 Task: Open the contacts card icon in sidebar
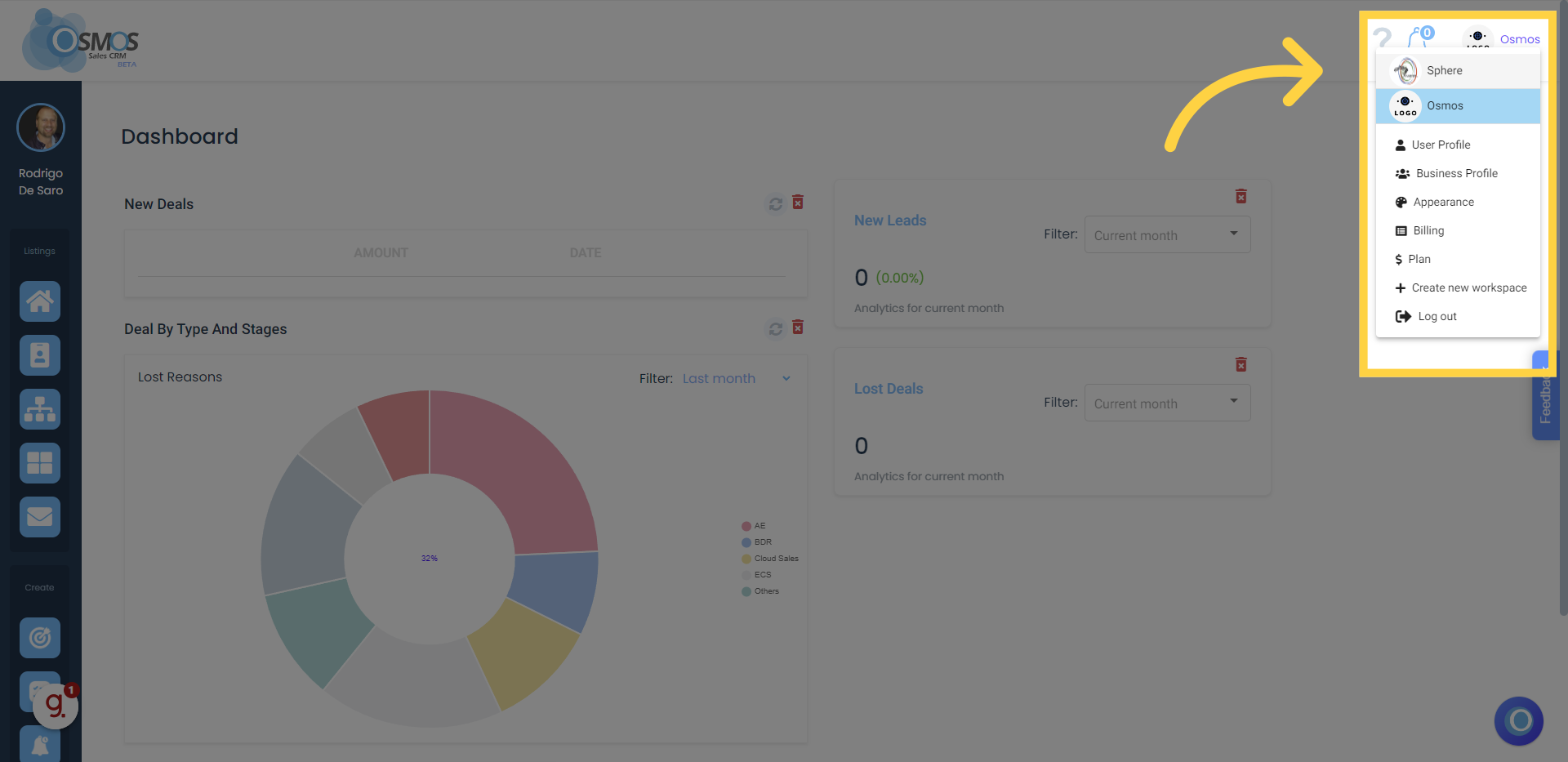tap(40, 355)
